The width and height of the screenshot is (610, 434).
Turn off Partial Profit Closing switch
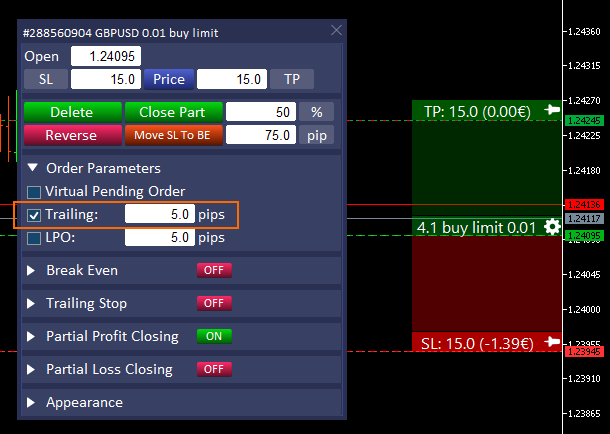214,336
